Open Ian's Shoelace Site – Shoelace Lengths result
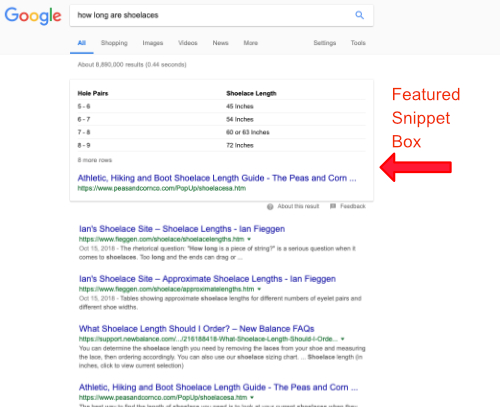The image size is (500, 407). [182, 229]
